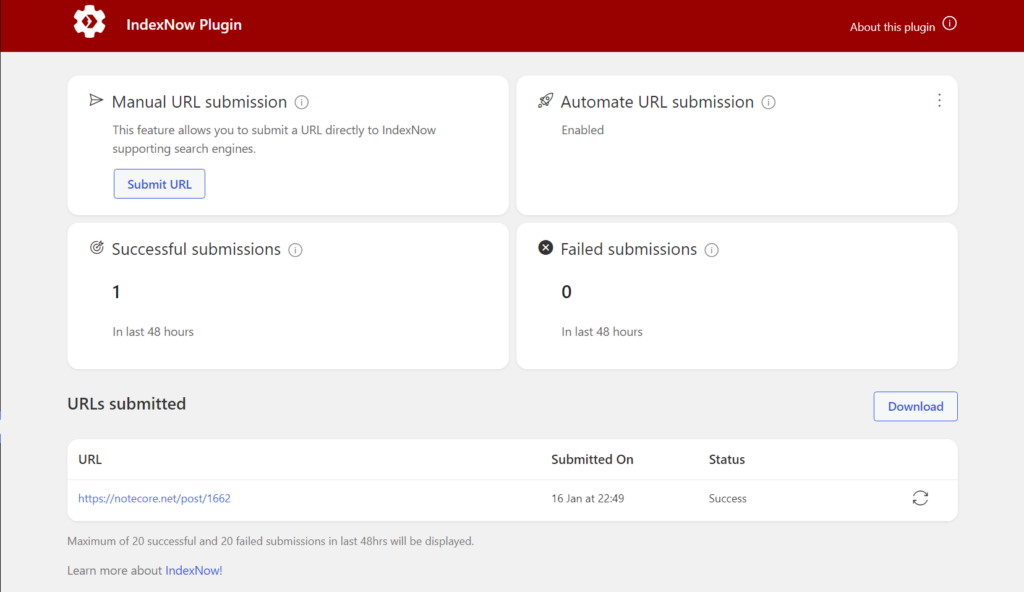Resubmit the notecore.net URL with refresh icon
The image size is (1024, 592).
click(x=920, y=498)
